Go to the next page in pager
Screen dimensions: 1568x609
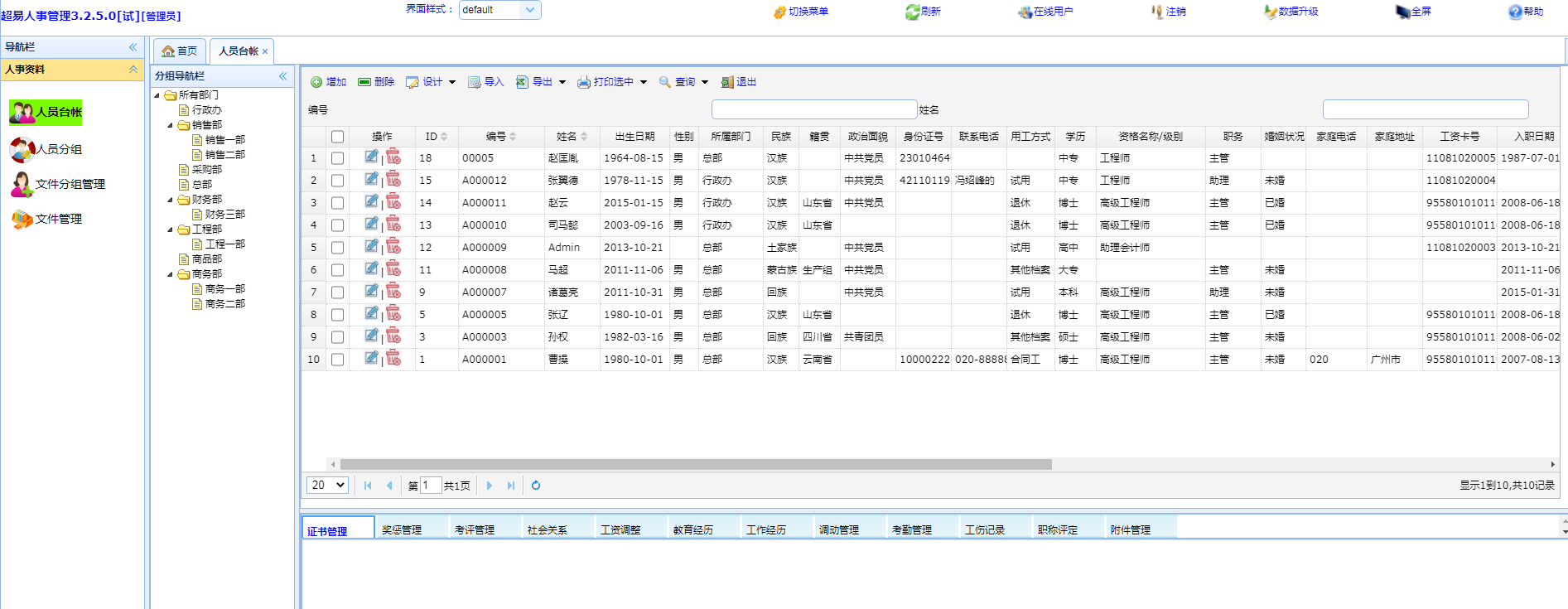490,486
